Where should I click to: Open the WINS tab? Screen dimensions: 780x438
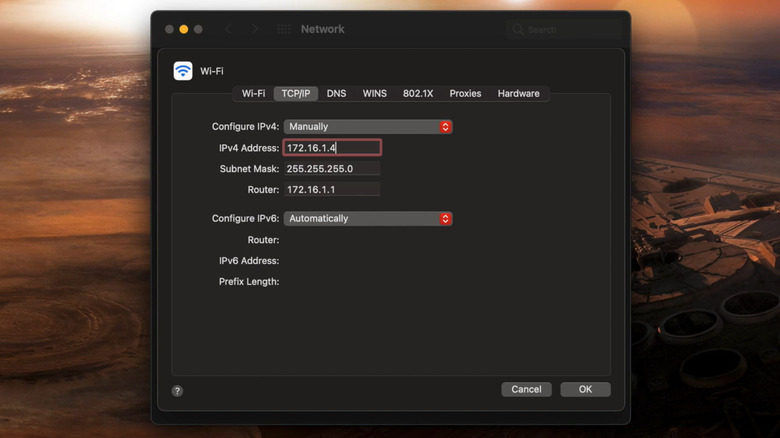tap(375, 94)
